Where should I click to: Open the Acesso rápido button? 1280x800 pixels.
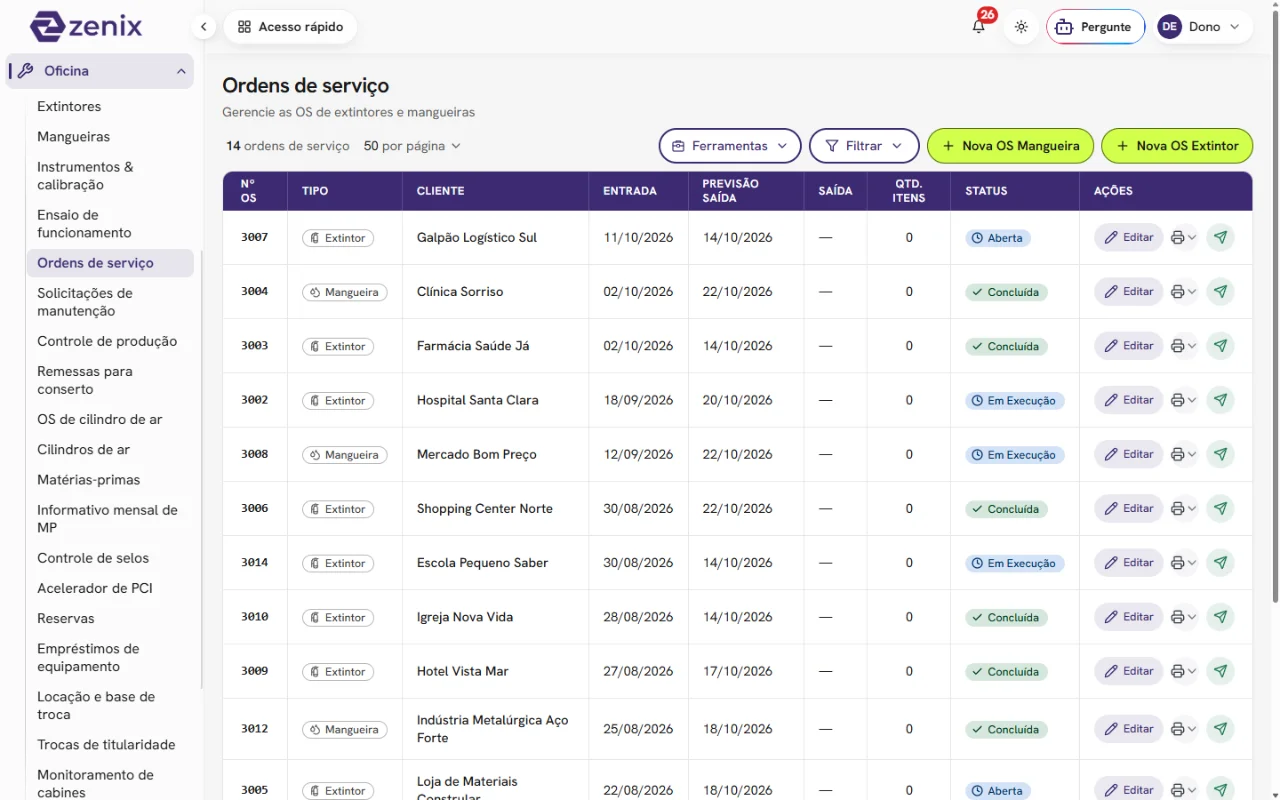click(290, 27)
